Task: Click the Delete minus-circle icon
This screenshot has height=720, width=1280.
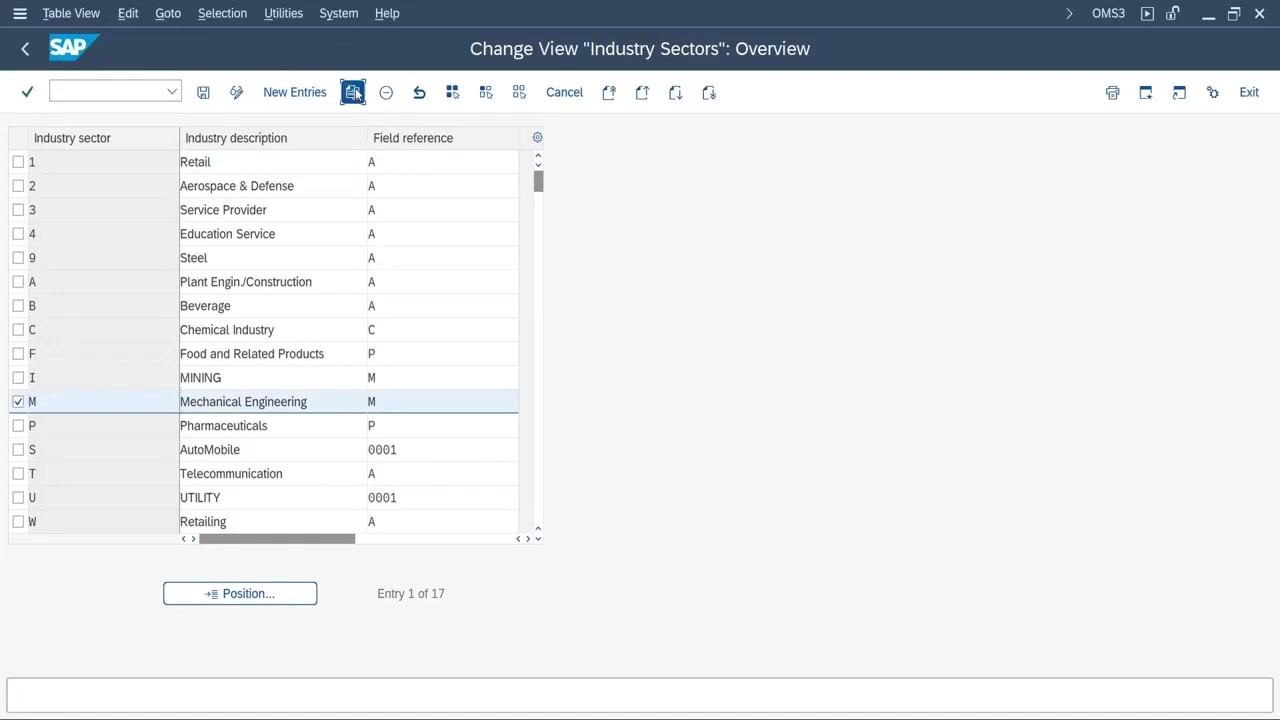Action: (386, 92)
